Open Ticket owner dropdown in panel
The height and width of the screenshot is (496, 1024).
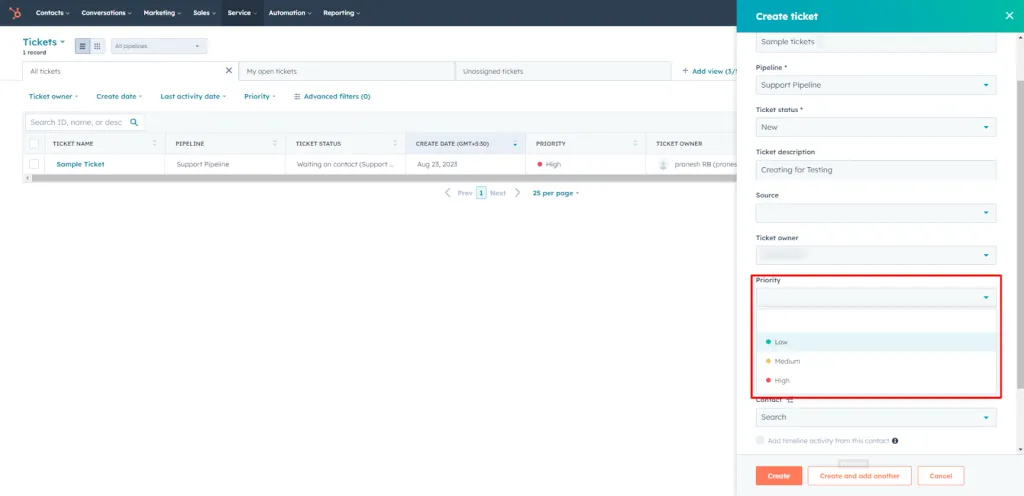pyautogui.click(x=876, y=255)
